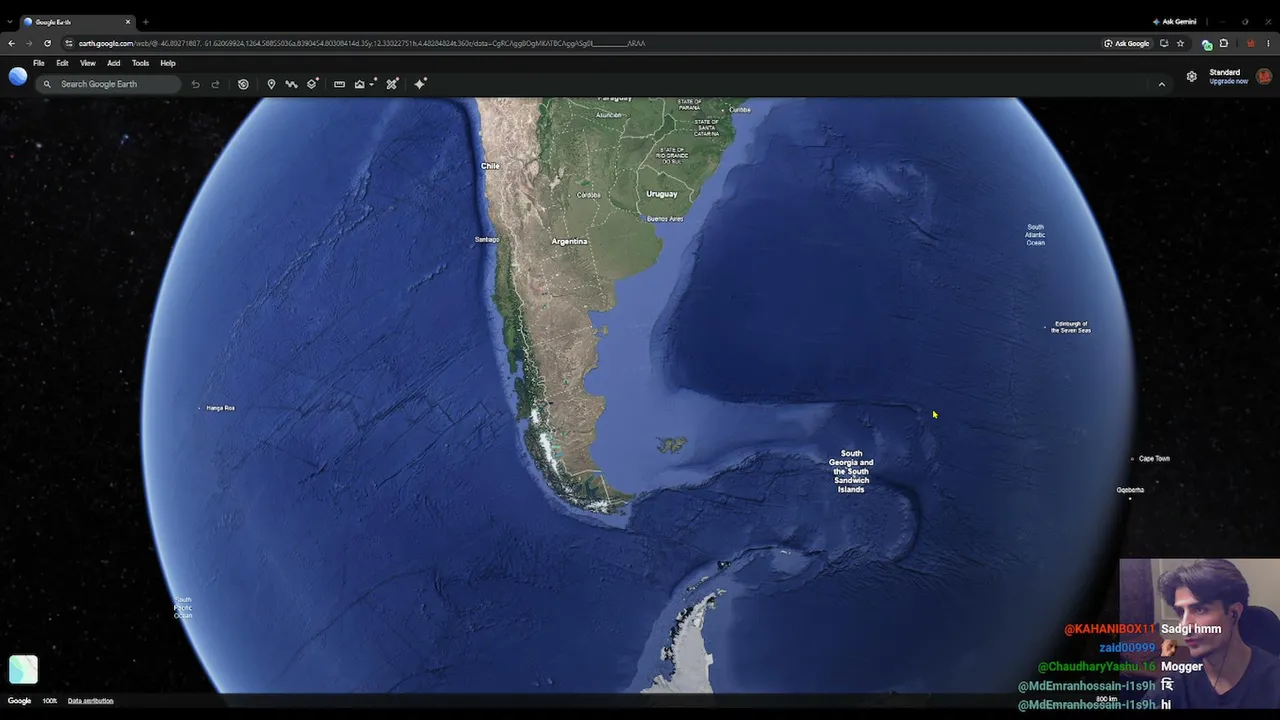Click the install app icon in address bar
1280x720 pixels.
tap(1164, 43)
